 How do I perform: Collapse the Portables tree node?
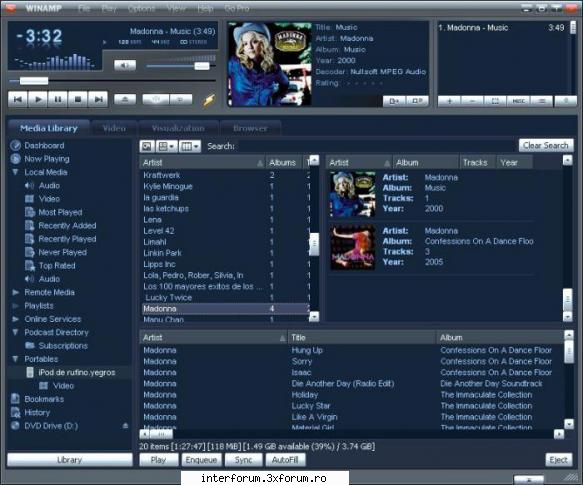point(16,359)
